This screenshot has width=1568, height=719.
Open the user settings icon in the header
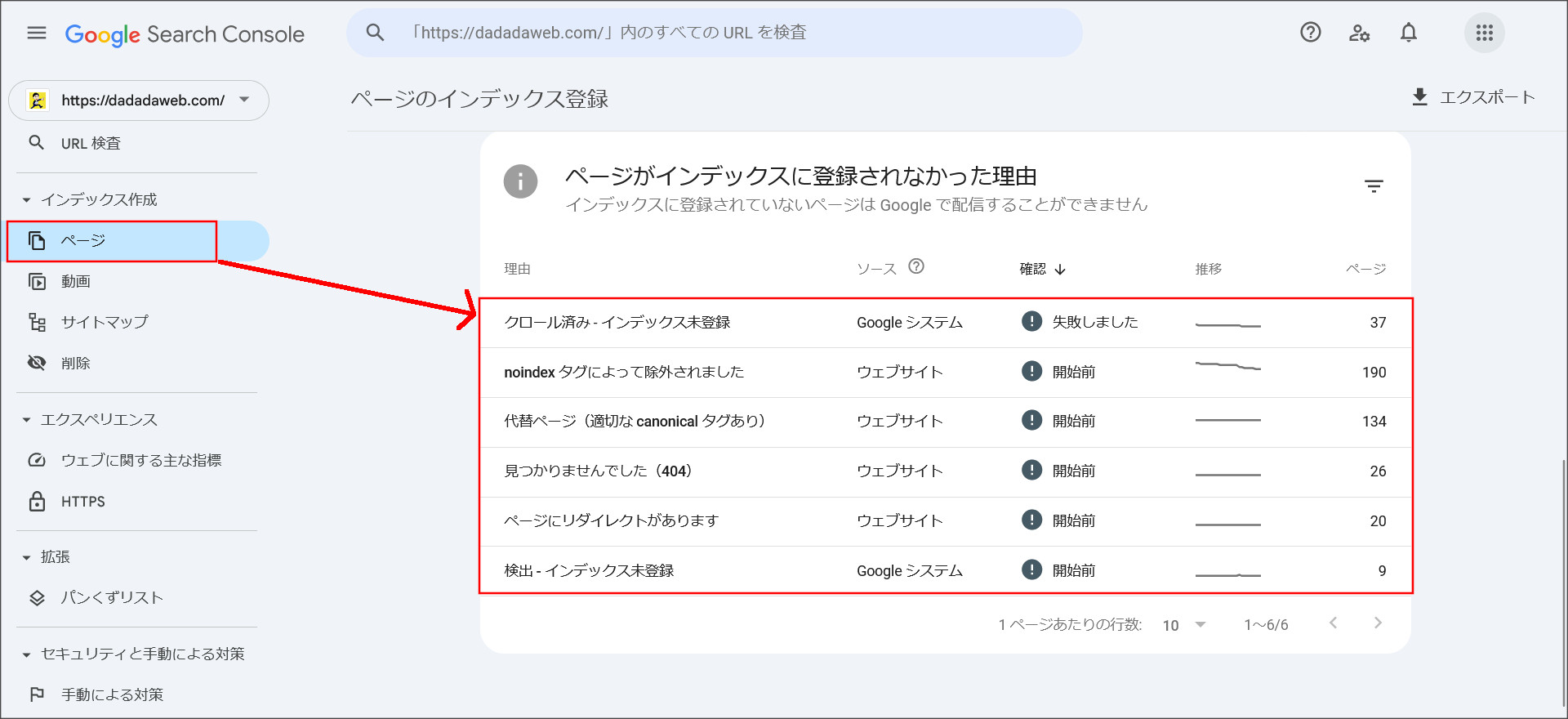(1360, 33)
